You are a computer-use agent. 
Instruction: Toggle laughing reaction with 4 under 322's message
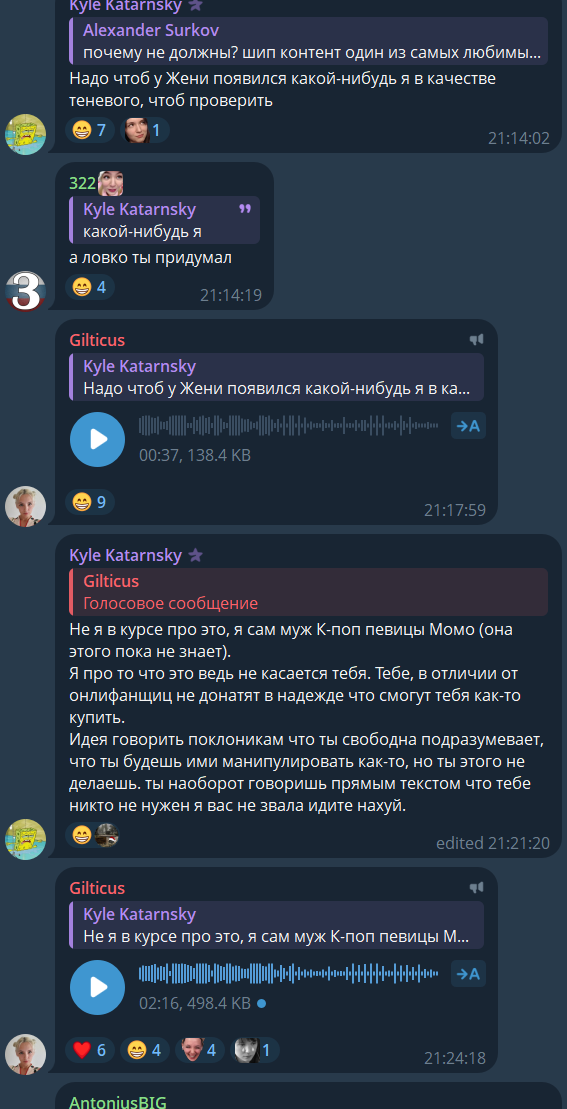[90, 287]
